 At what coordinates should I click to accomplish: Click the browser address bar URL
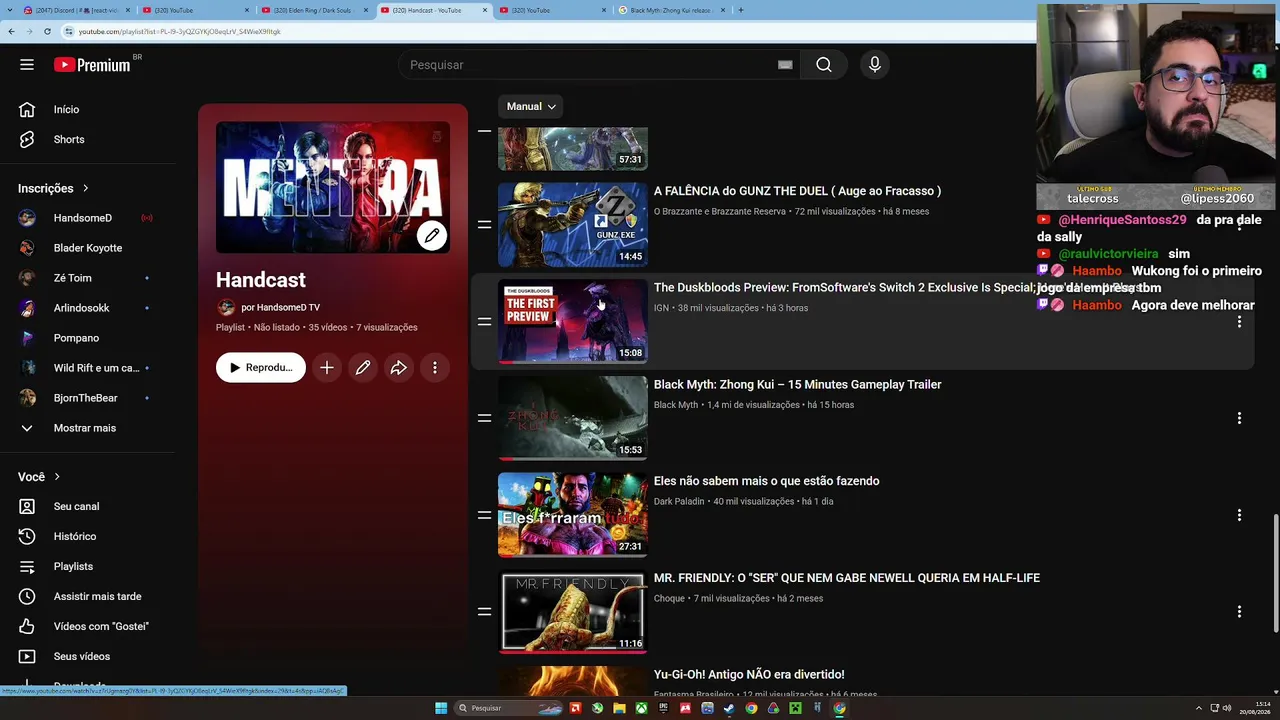click(x=180, y=31)
